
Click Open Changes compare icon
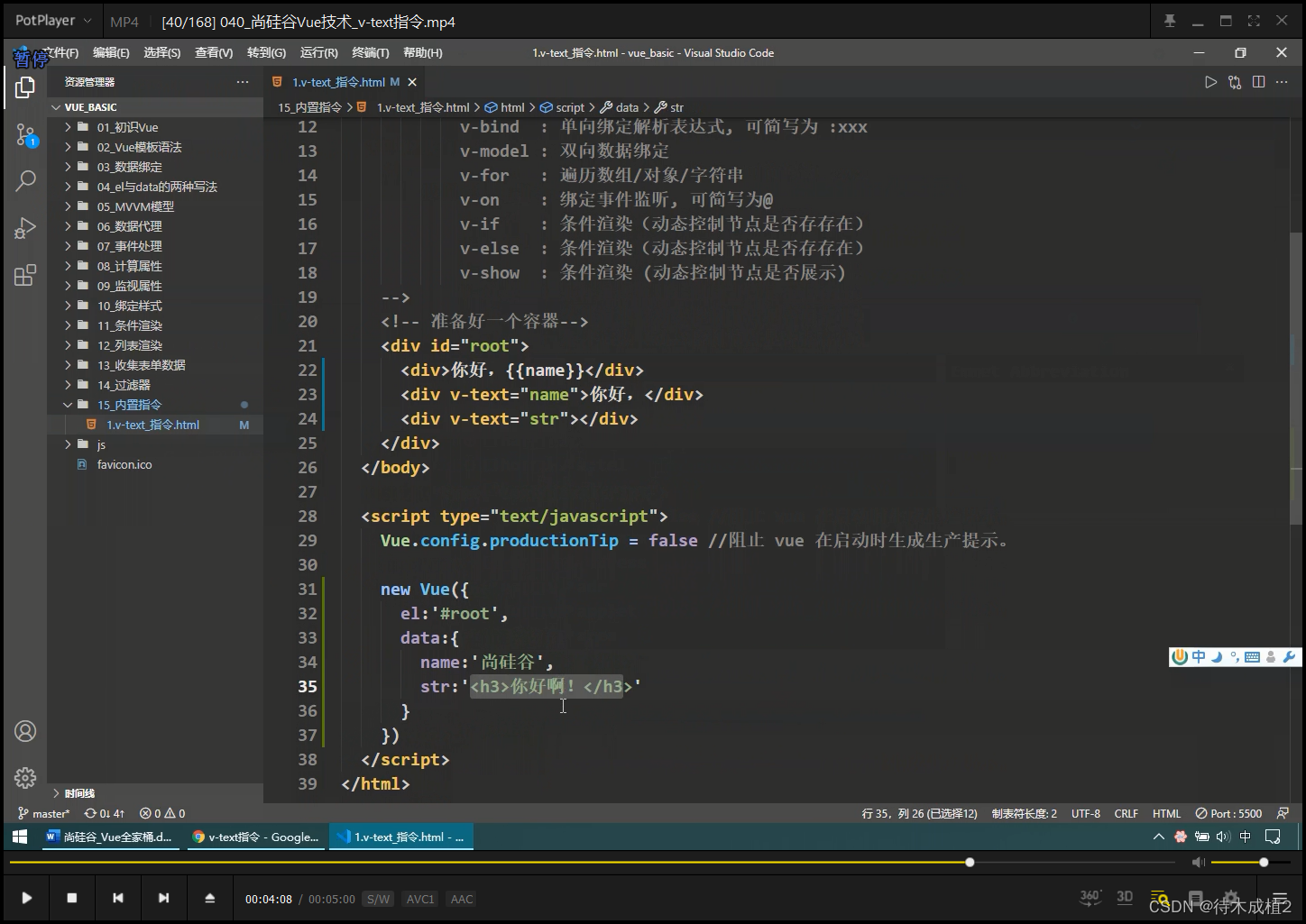click(x=1235, y=82)
